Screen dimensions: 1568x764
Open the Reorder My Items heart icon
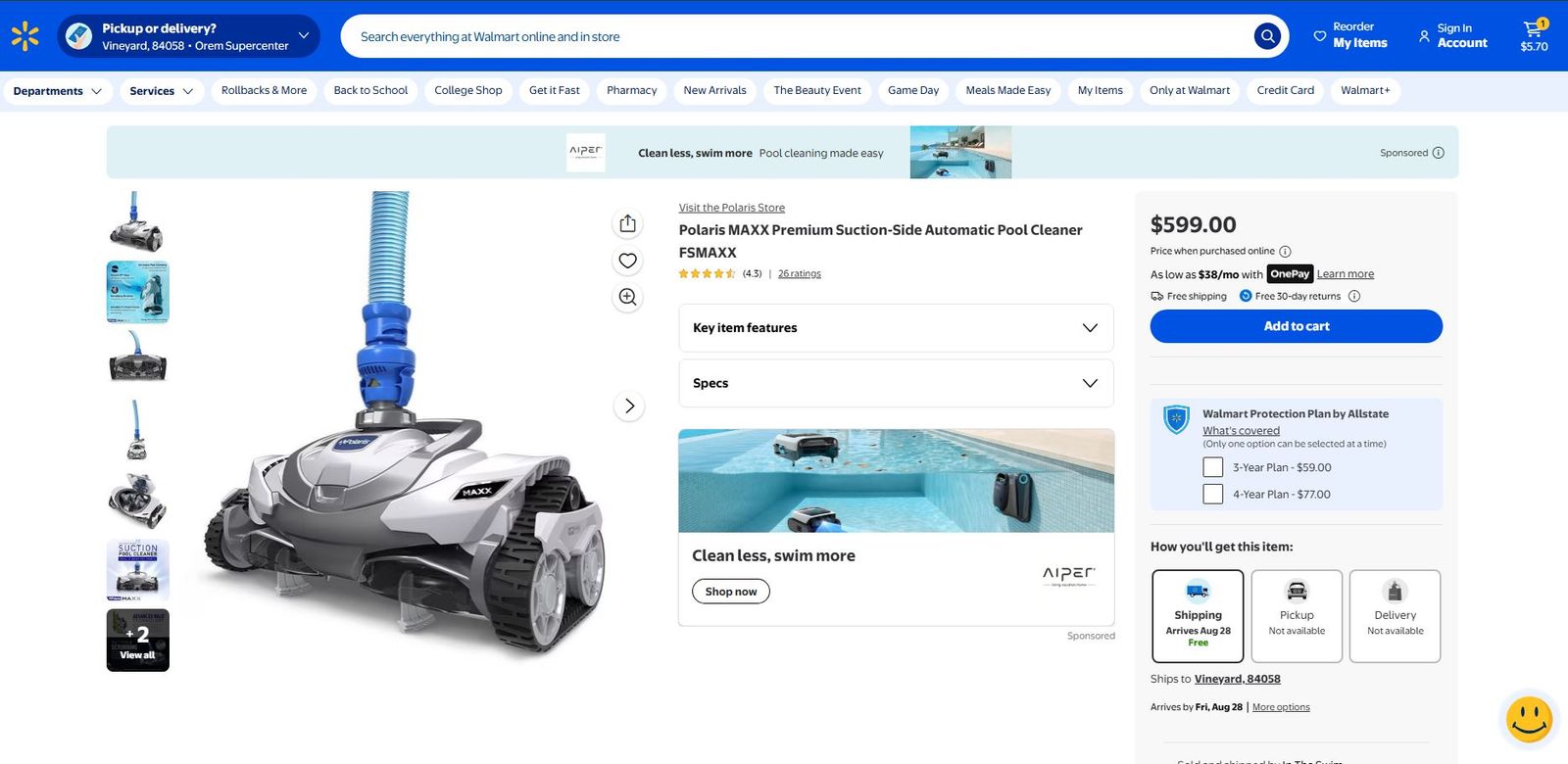click(x=1320, y=36)
